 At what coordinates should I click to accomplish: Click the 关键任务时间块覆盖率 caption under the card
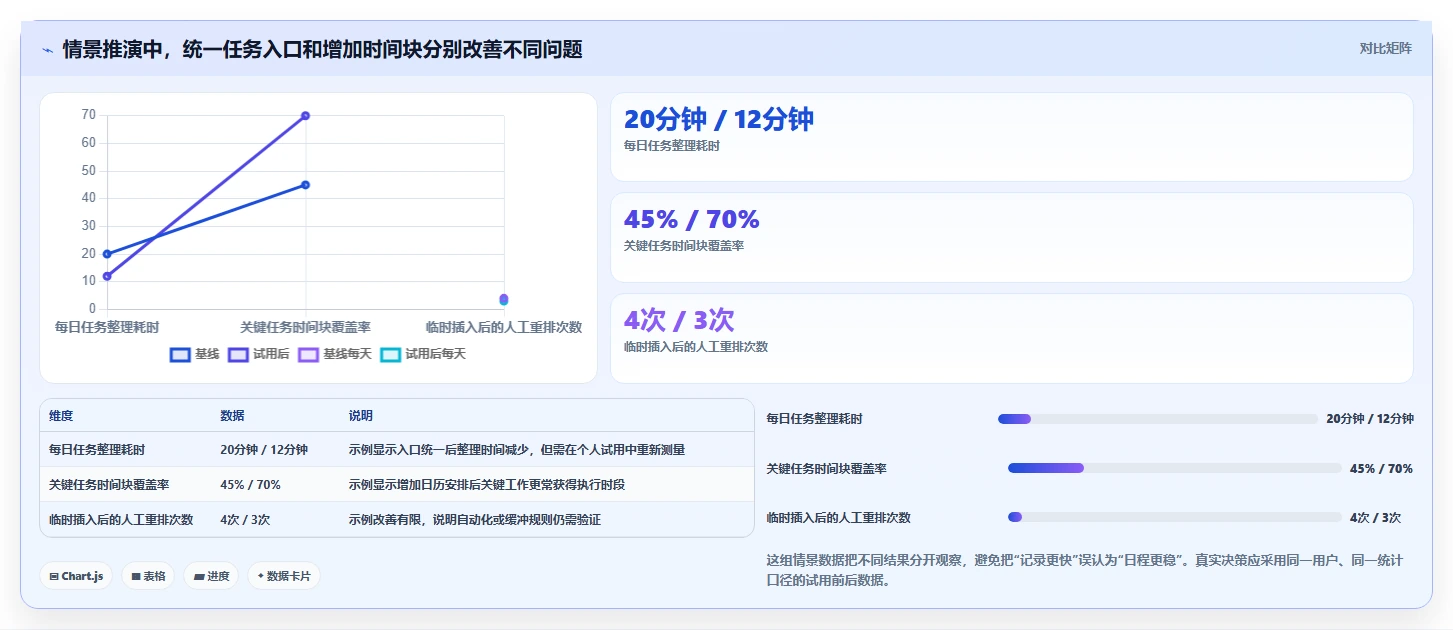click(683, 246)
